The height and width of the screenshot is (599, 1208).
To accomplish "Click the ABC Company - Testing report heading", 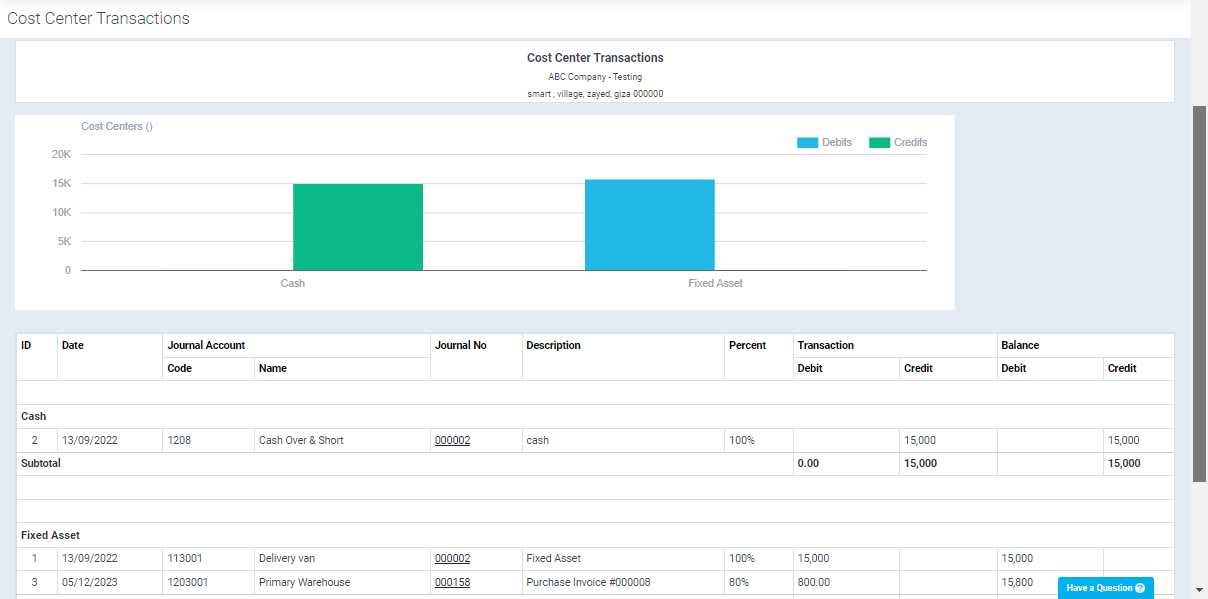I will pyautogui.click(x=595, y=76).
